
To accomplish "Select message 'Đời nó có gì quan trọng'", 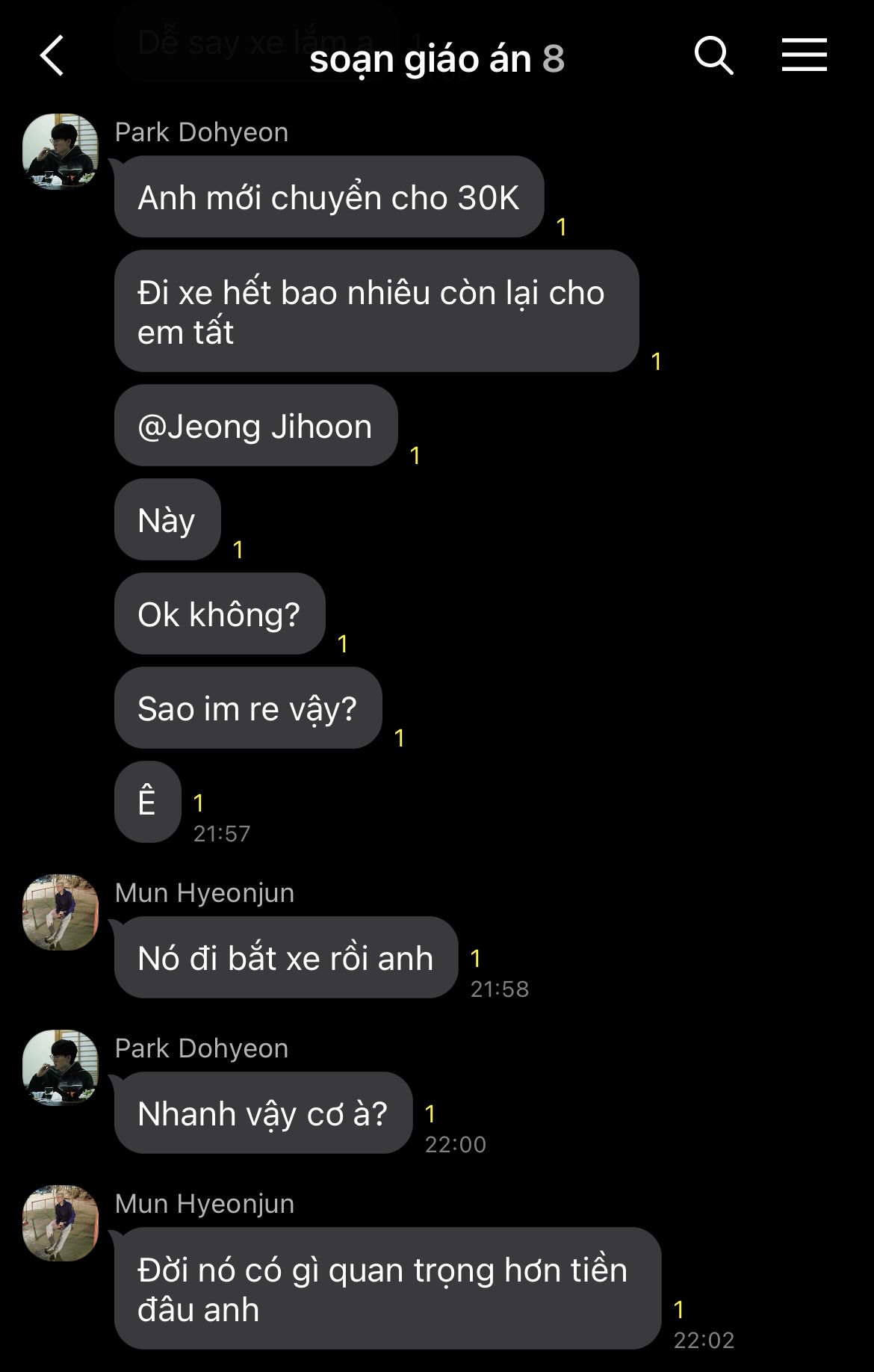I will point(388,1288).
